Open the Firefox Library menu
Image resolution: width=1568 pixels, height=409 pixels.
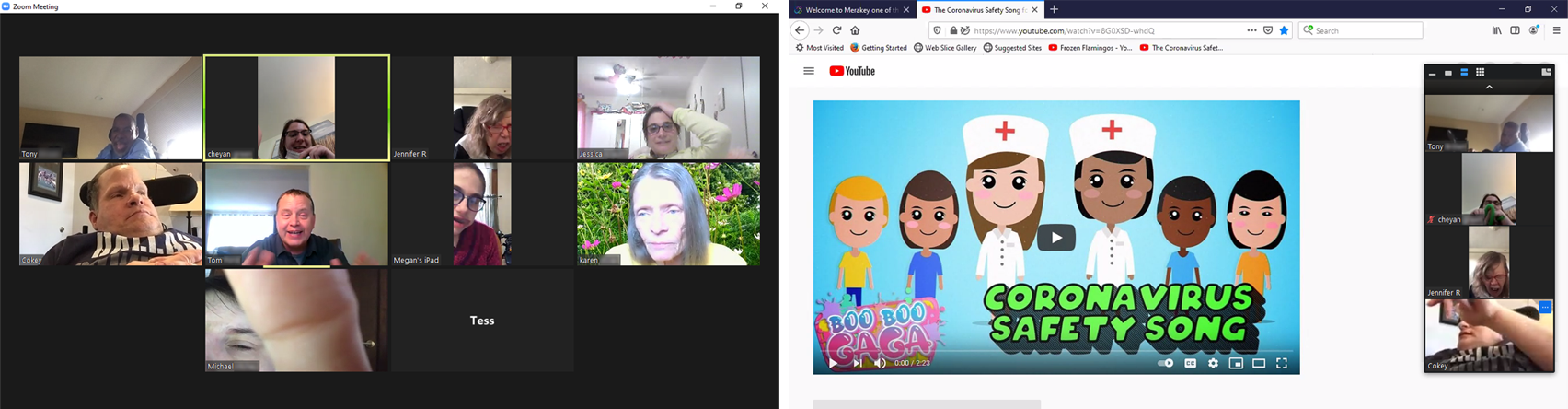(1497, 30)
